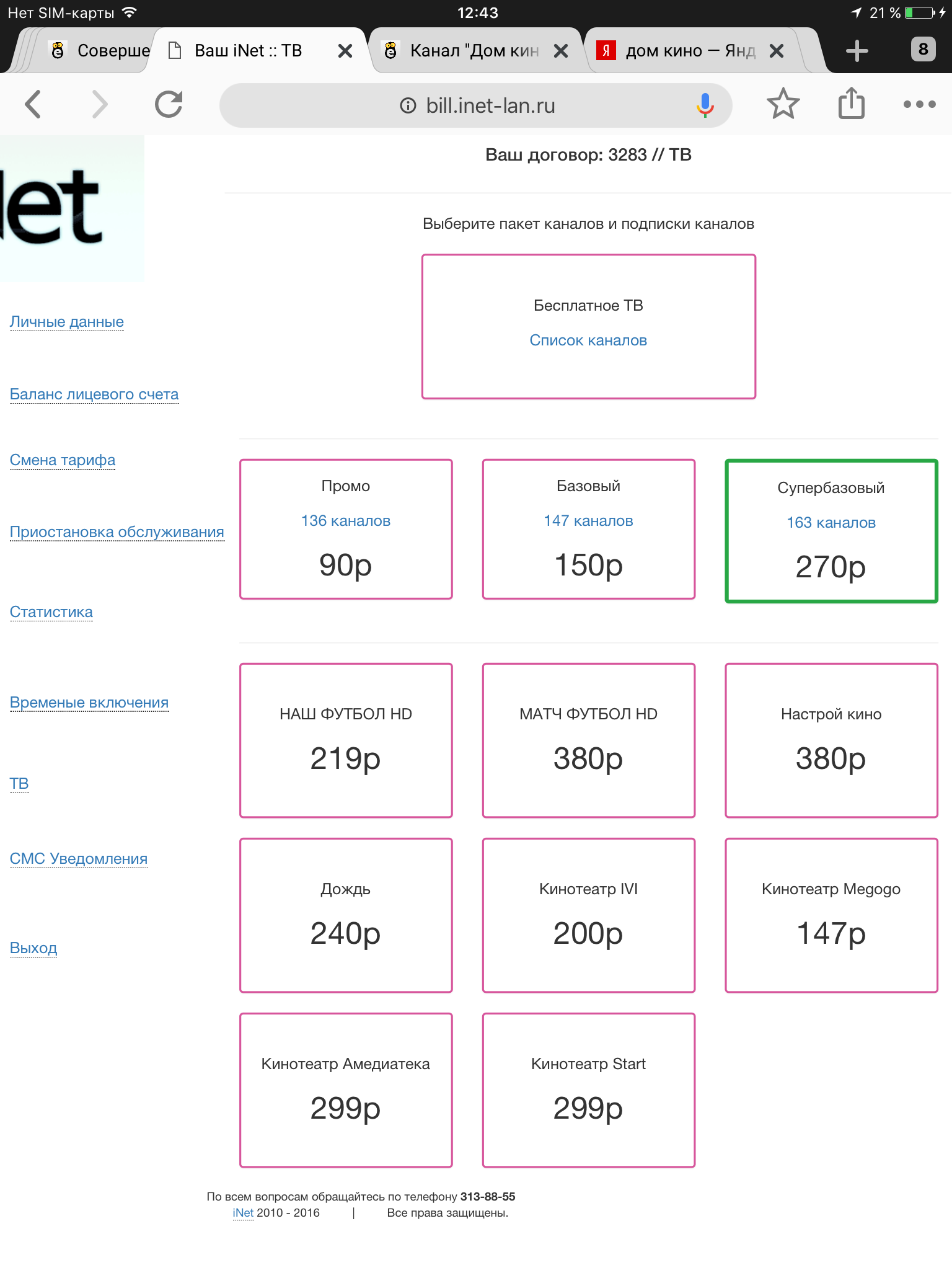The image size is (952, 1270).
Task: Close the 'Ваш iNet :: ТВ' tab
Action: tap(345, 51)
